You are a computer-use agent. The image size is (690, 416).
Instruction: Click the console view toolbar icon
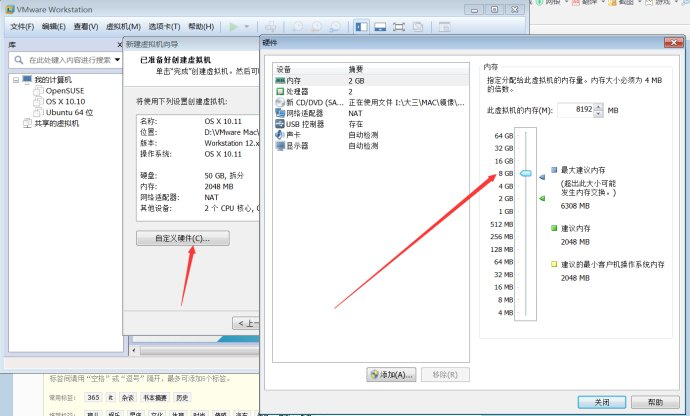click(444, 27)
